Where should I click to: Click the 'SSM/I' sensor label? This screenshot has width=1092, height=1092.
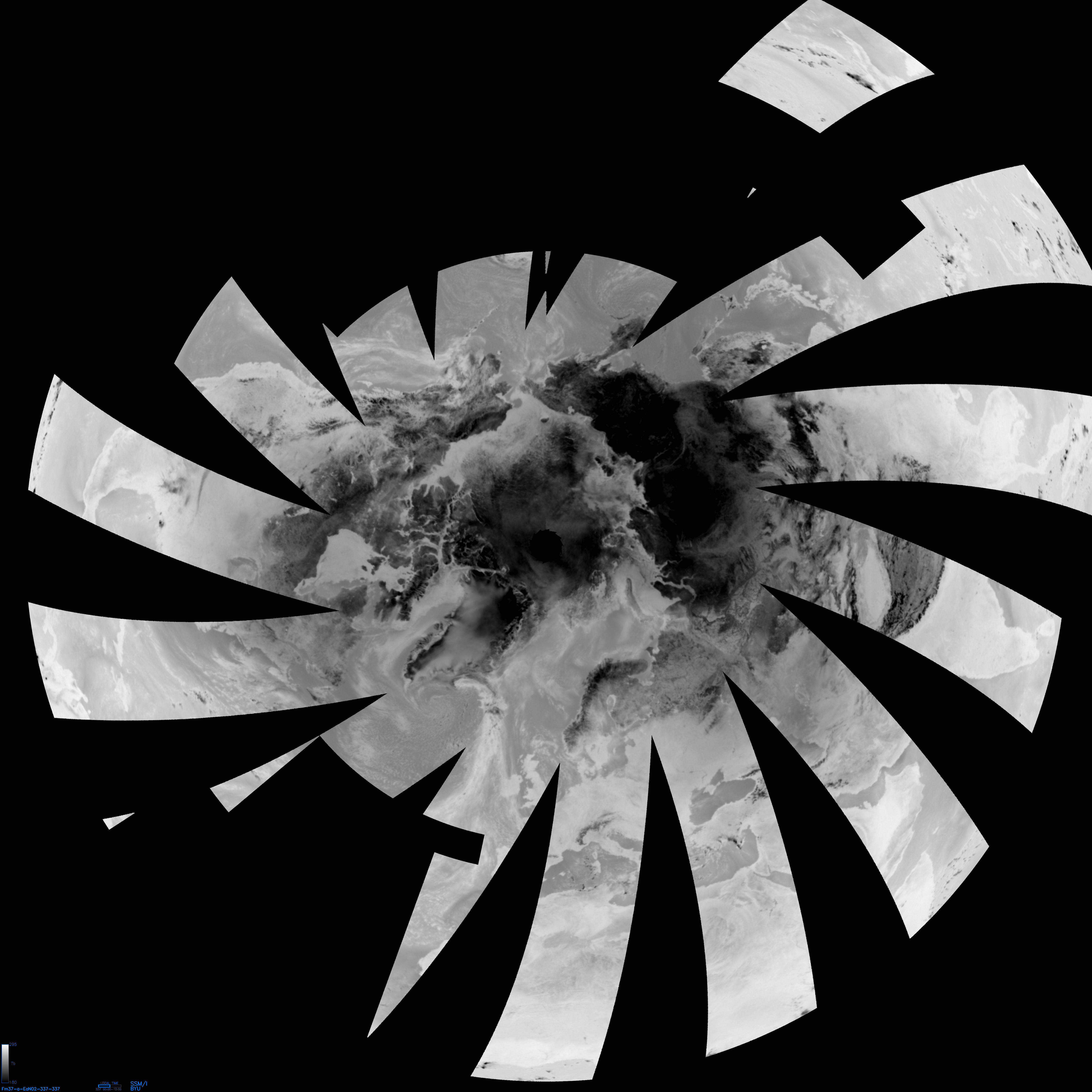pyautogui.click(x=139, y=1084)
